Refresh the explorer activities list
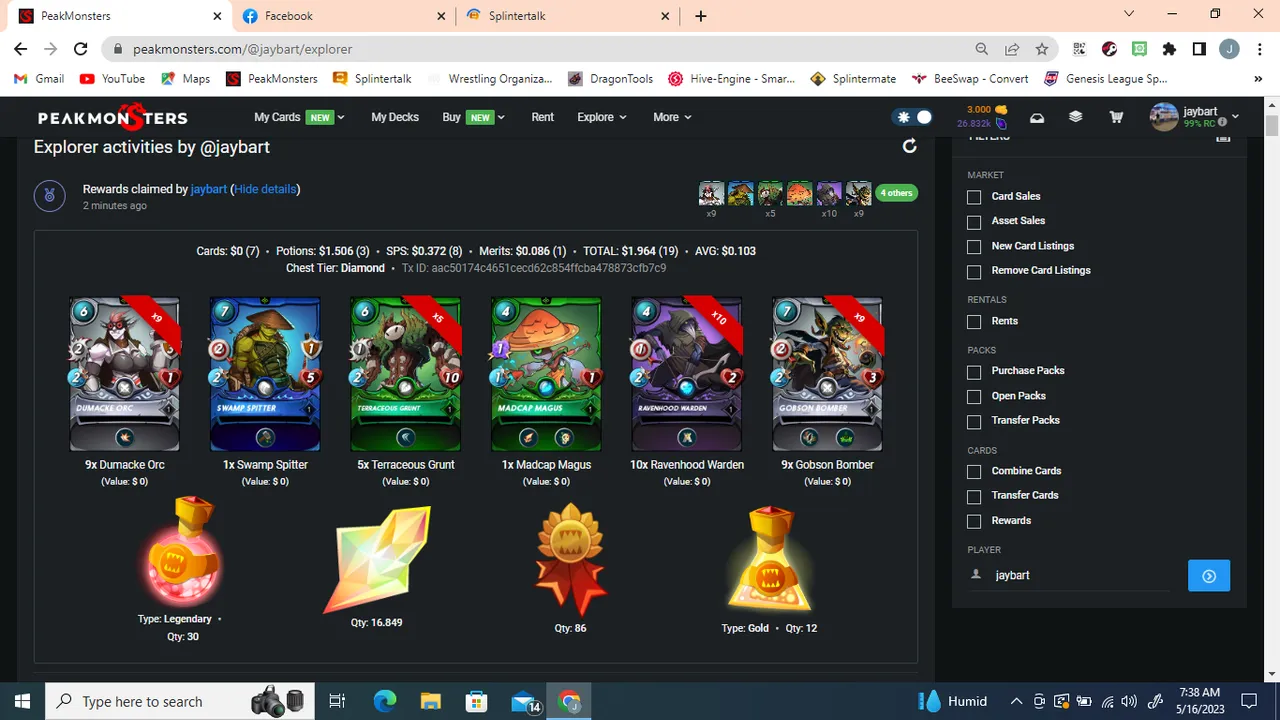This screenshot has width=1280, height=720. pos(909,146)
